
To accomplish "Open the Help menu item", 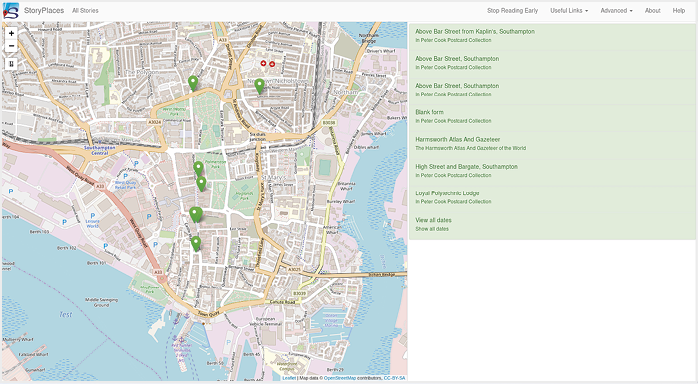I will pyautogui.click(x=679, y=11).
